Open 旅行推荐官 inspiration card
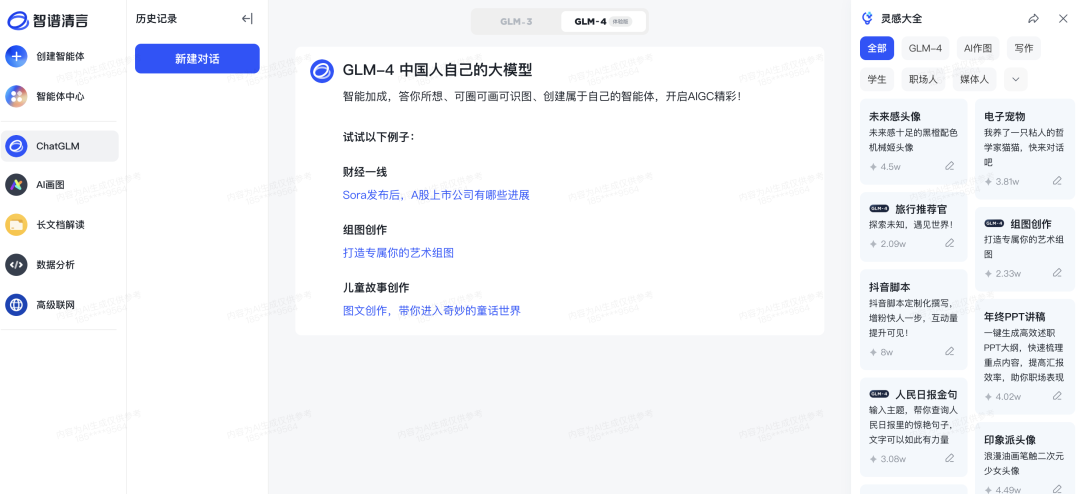Viewport: 1080px width, 494px height. click(913, 227)
